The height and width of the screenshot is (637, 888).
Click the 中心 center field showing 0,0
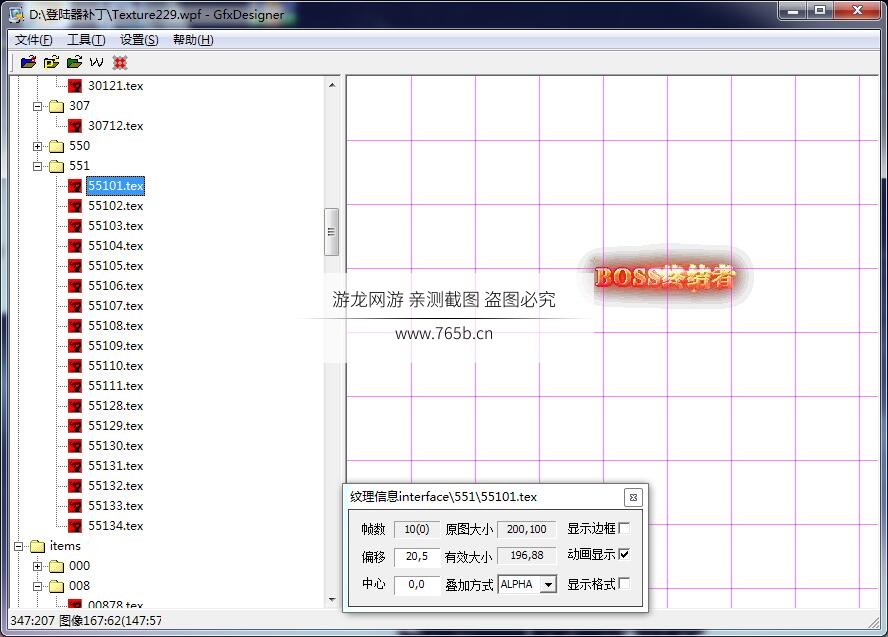click(417, 584)
